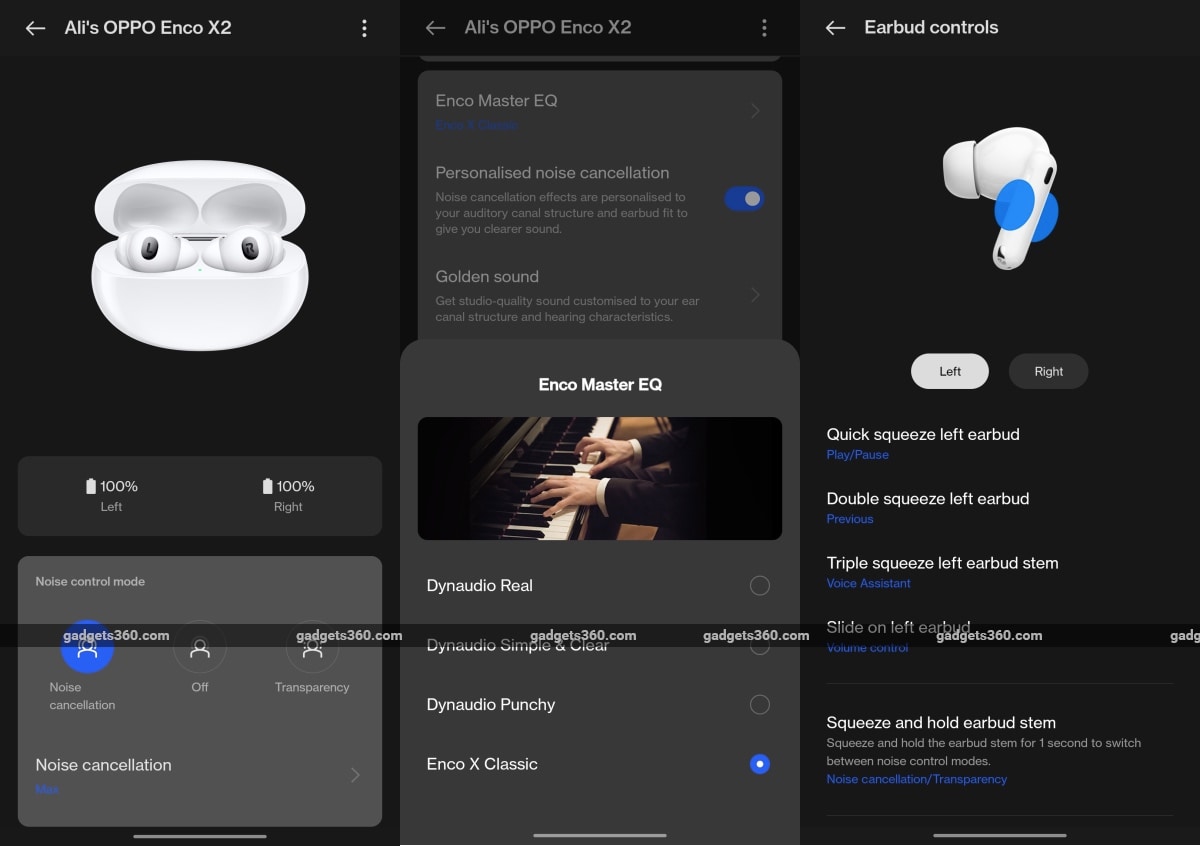
Task: Toggle Personalised noise cancellation switch
Action: pos(744,199)
